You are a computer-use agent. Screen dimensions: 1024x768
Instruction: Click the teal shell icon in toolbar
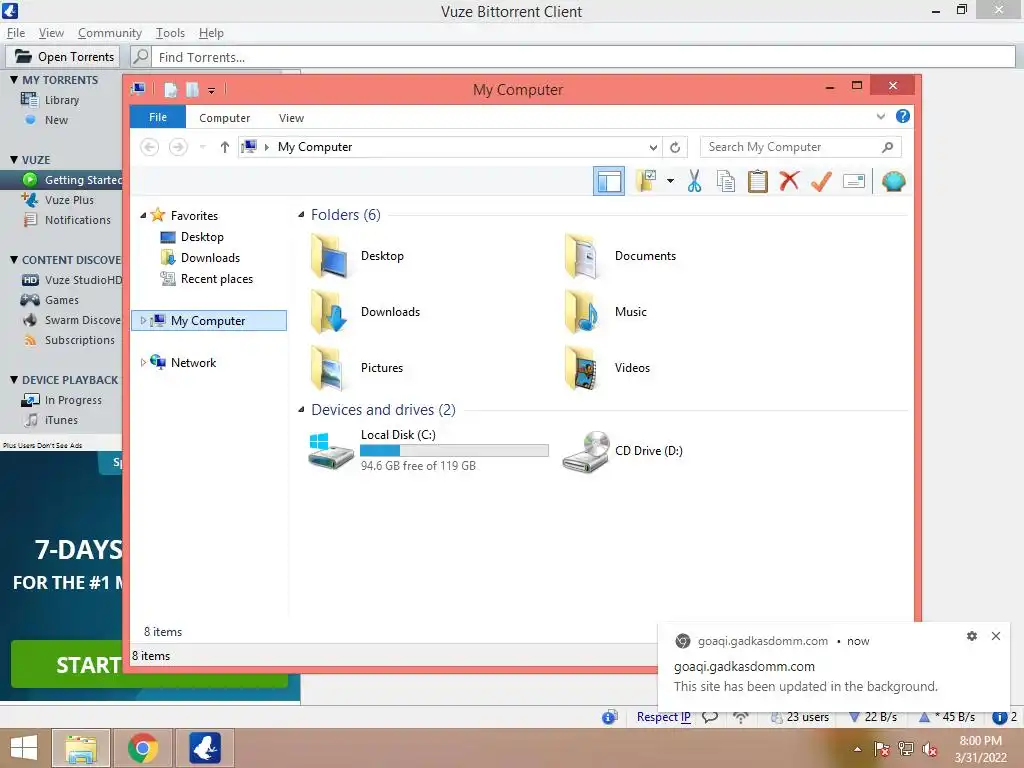(893, 181)
